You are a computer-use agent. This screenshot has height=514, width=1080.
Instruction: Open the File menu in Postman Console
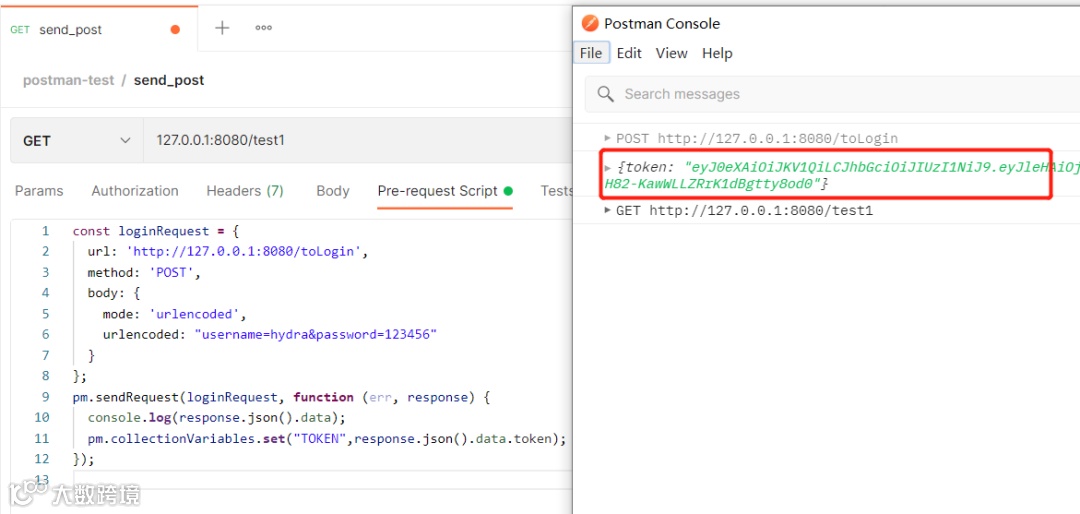click(591, 53)
